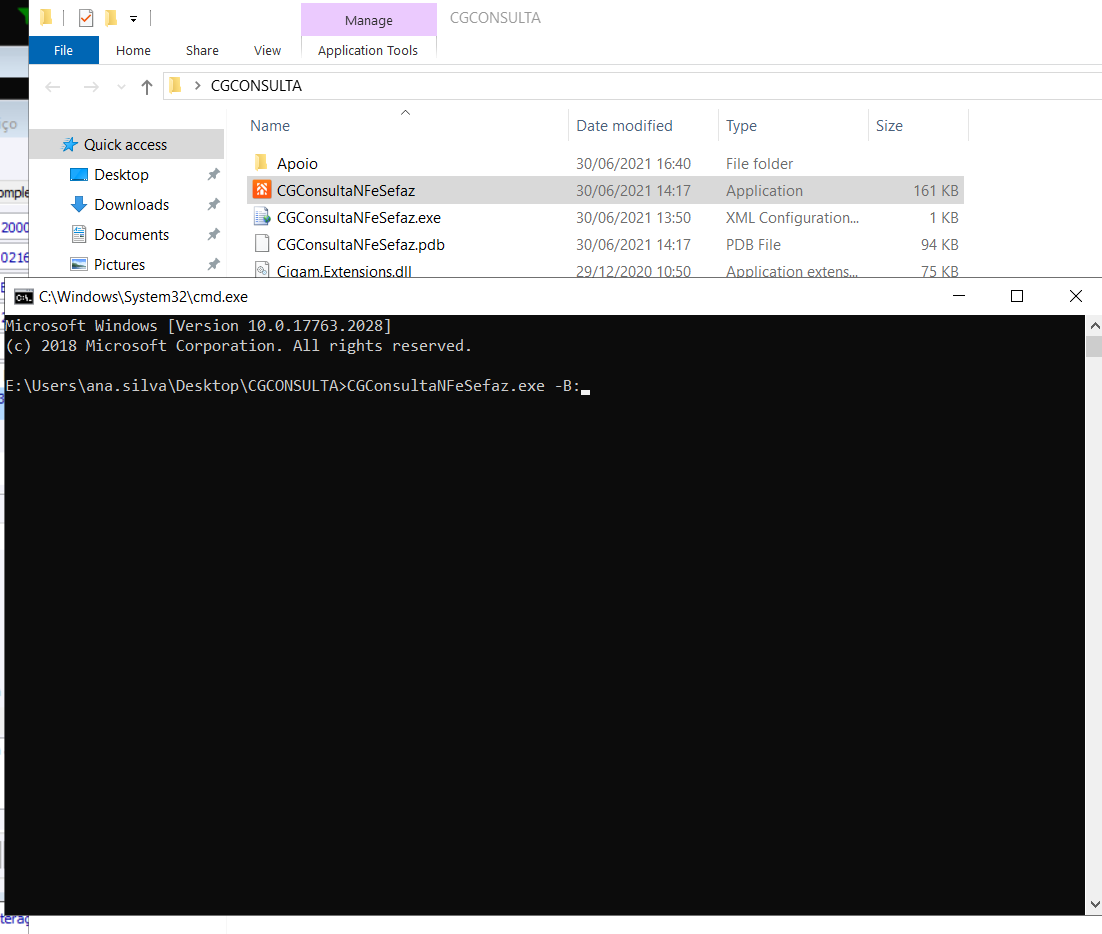Click the 30/06/2021 16:40 date cell
This screenshot has height=934, width=1102.
(x=633, y=164)
